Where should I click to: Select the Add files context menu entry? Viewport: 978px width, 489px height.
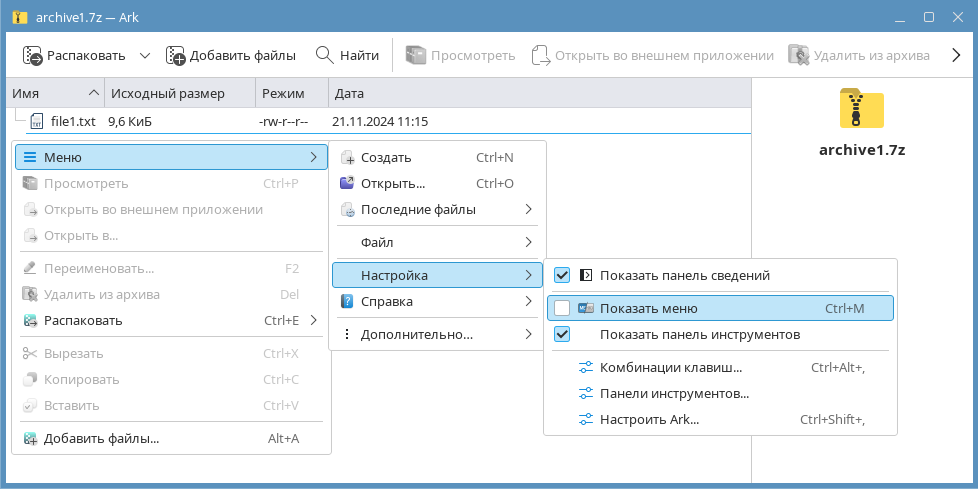pyautogui.click(x=100, y=438)
